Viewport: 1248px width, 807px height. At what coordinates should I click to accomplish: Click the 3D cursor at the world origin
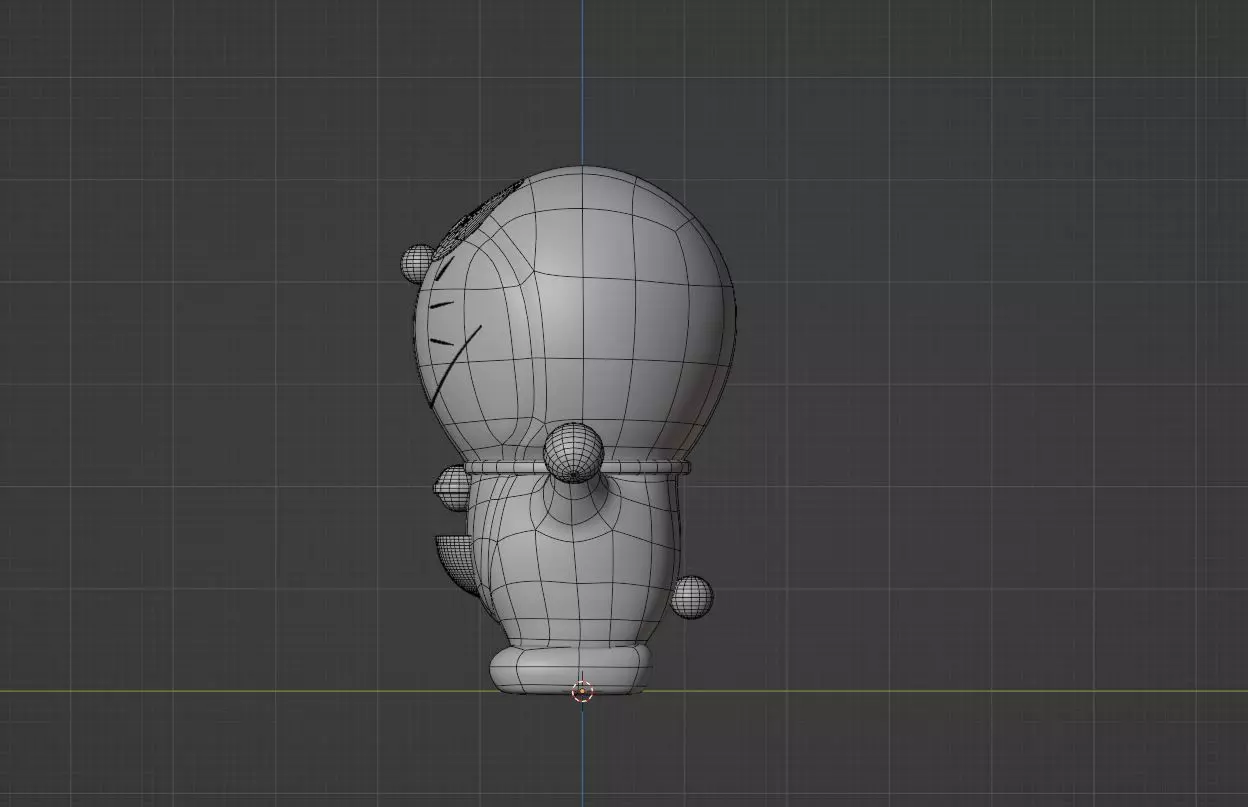[583, 691]
